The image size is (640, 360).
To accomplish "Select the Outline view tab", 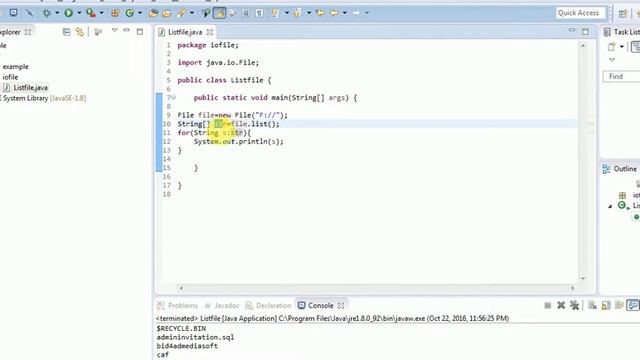I will point(620,169).
